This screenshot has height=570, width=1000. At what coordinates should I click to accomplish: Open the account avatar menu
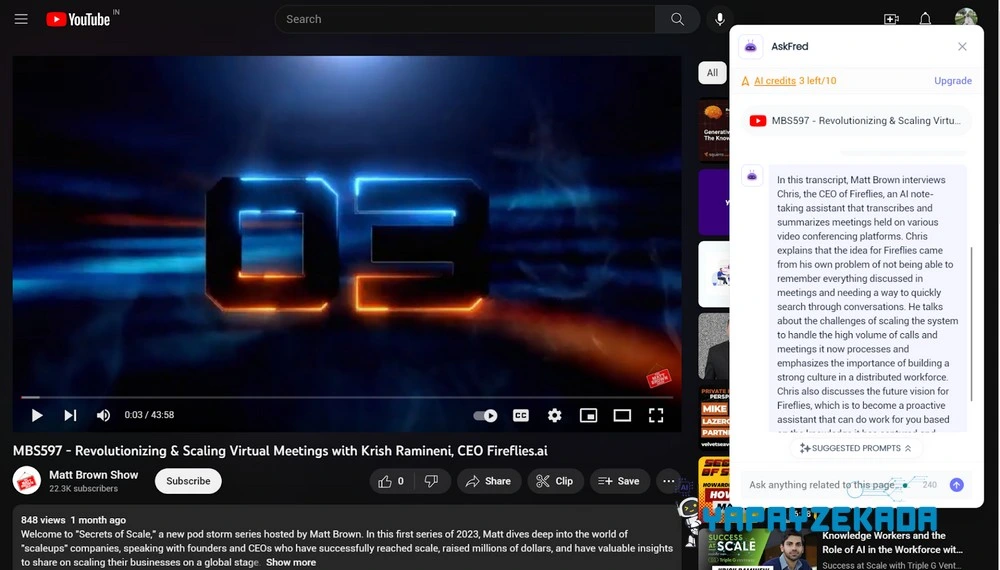pyautogui.click(x=966, y=17)
